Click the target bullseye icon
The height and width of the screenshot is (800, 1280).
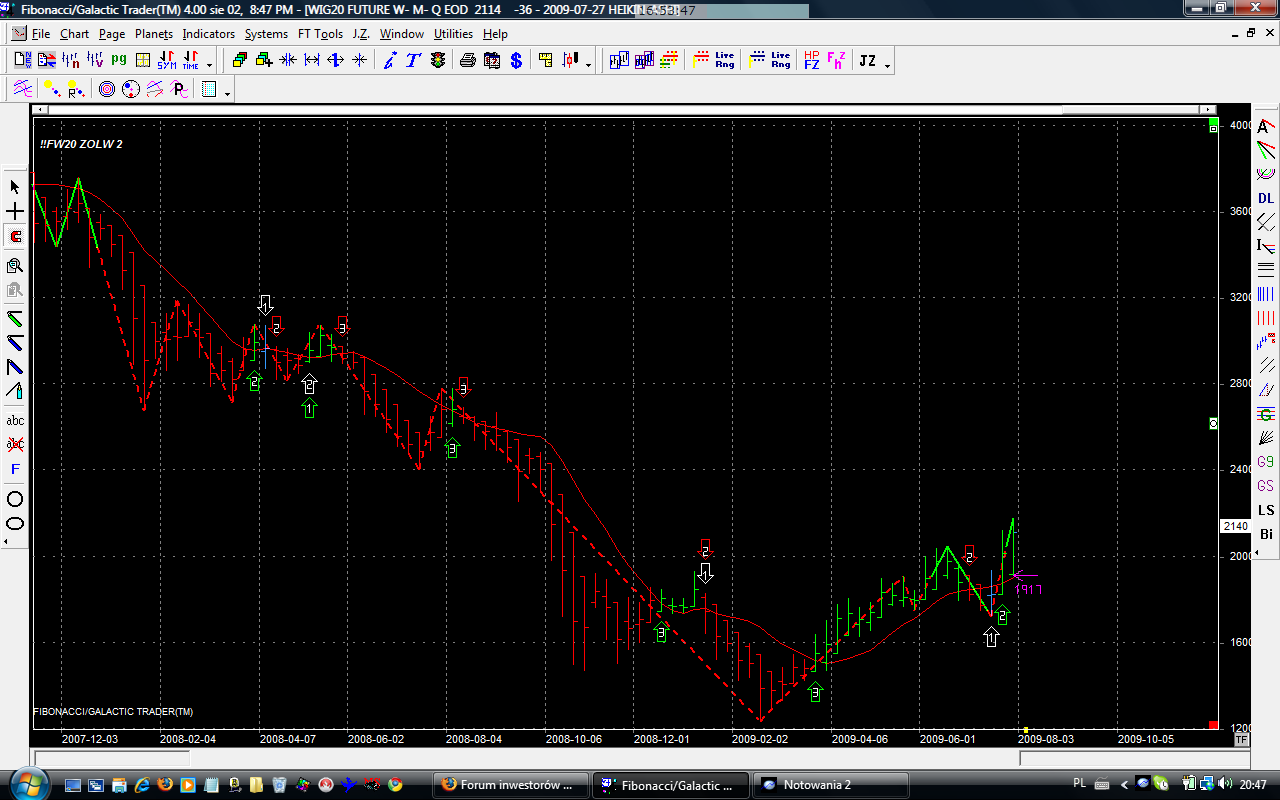[107, 90]
